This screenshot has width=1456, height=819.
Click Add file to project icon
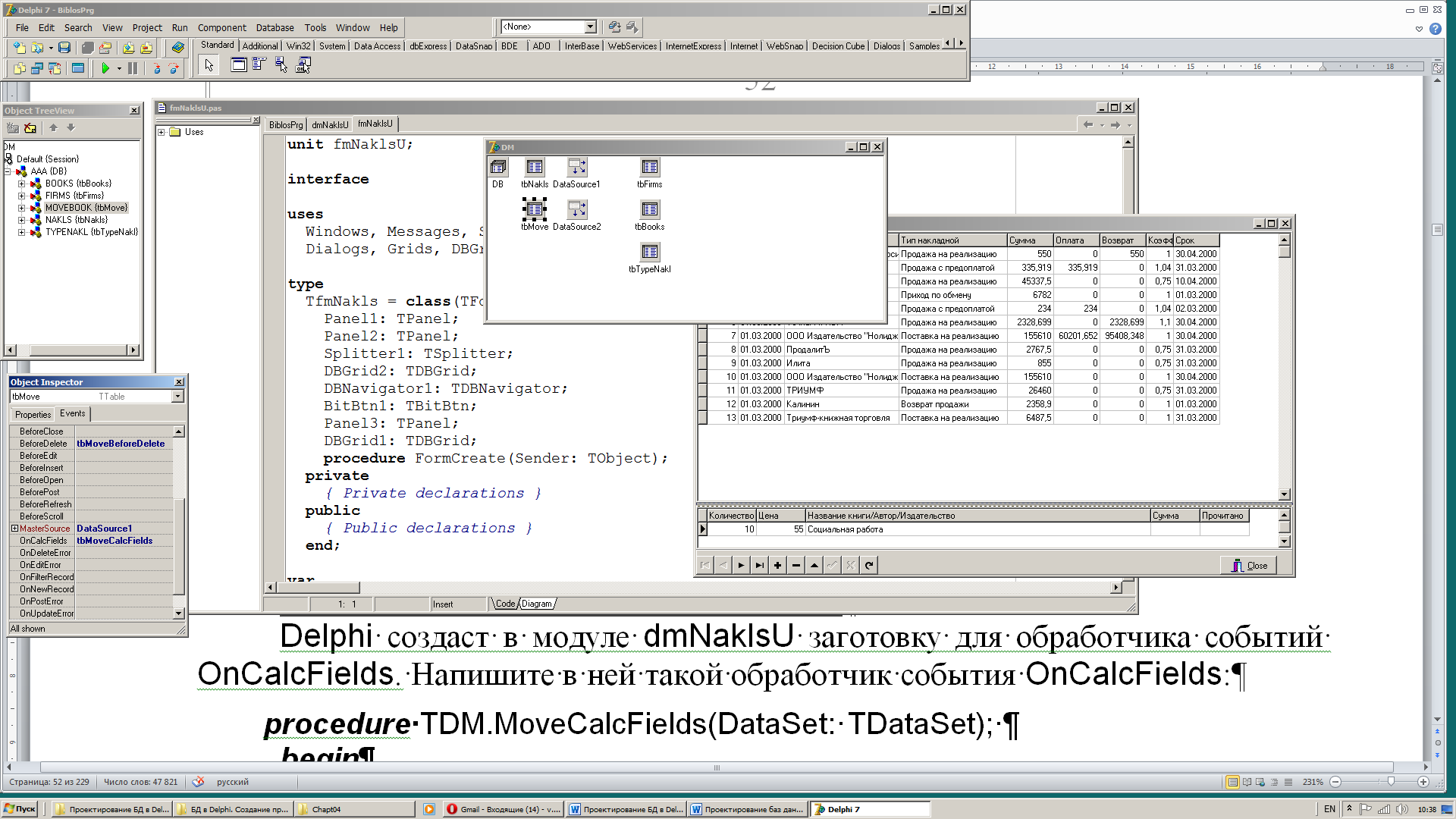pyautogui.click(x=129, y=48)
